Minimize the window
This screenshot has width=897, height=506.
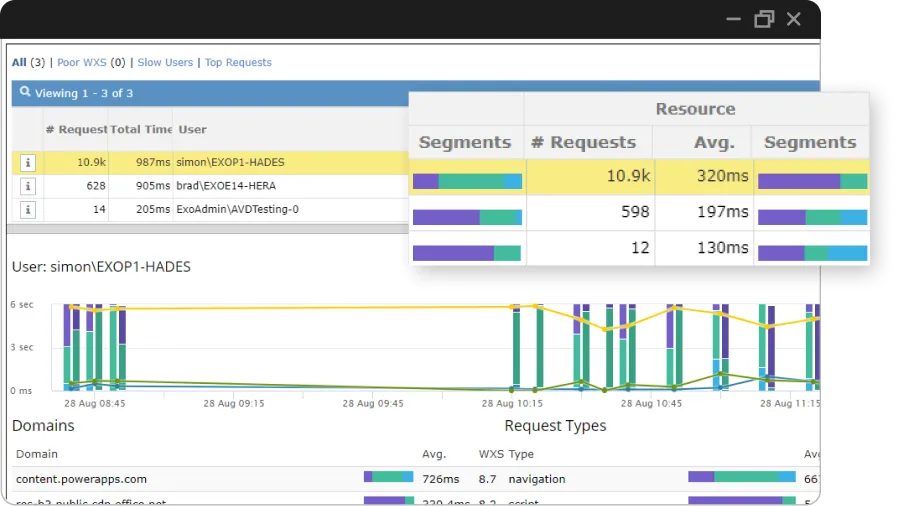733,19
